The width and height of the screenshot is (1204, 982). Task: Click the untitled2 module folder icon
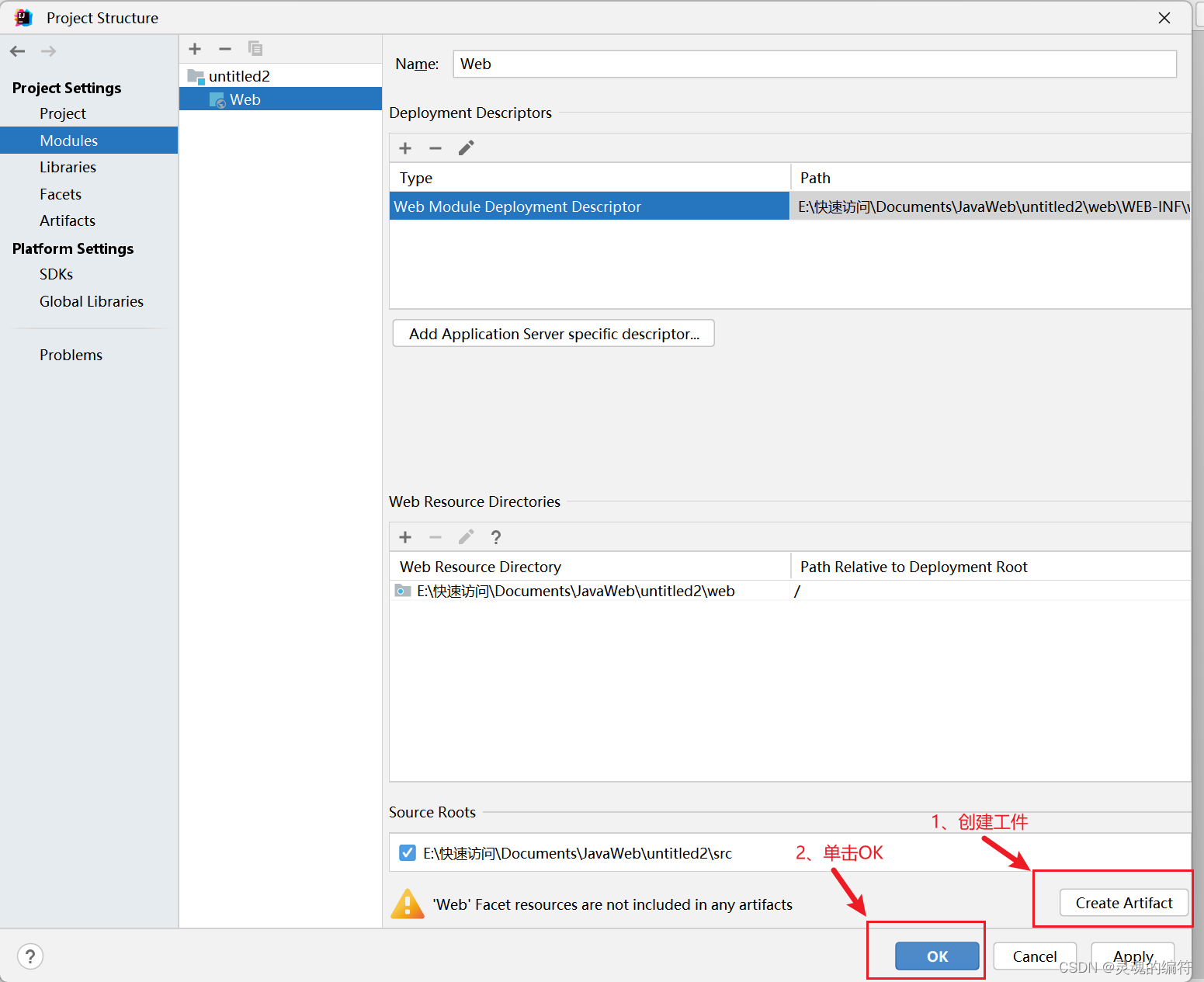point(196,76)
